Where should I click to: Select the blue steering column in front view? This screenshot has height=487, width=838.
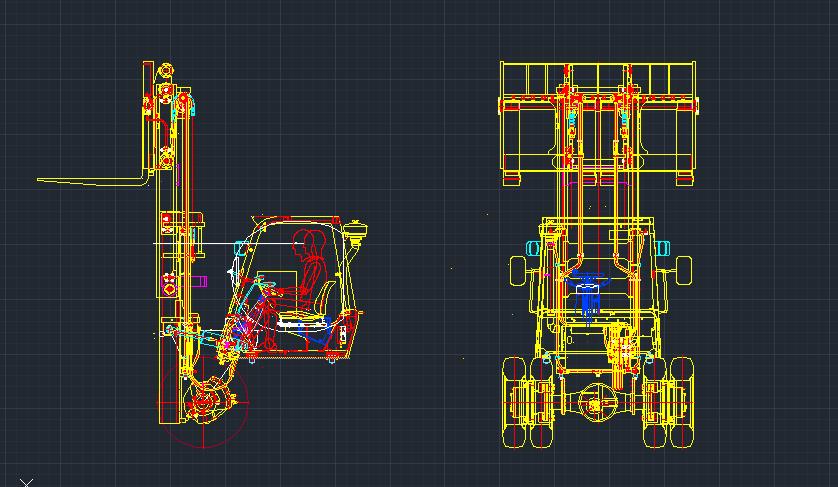(588, 297)
